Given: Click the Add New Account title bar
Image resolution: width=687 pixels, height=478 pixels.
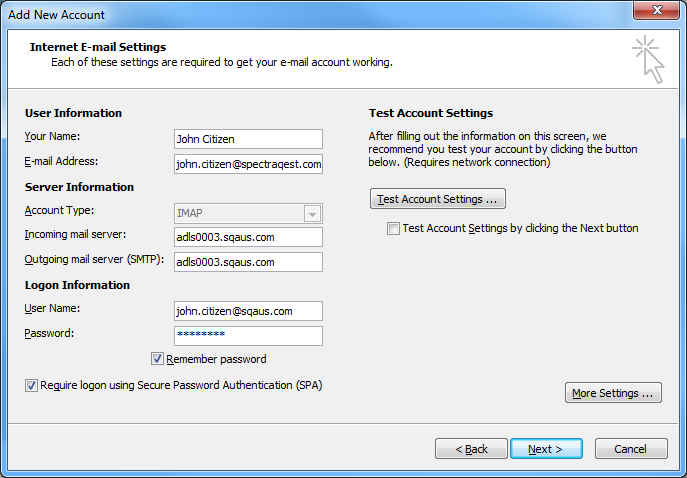Looking at the screenshot, I should 300,14.
